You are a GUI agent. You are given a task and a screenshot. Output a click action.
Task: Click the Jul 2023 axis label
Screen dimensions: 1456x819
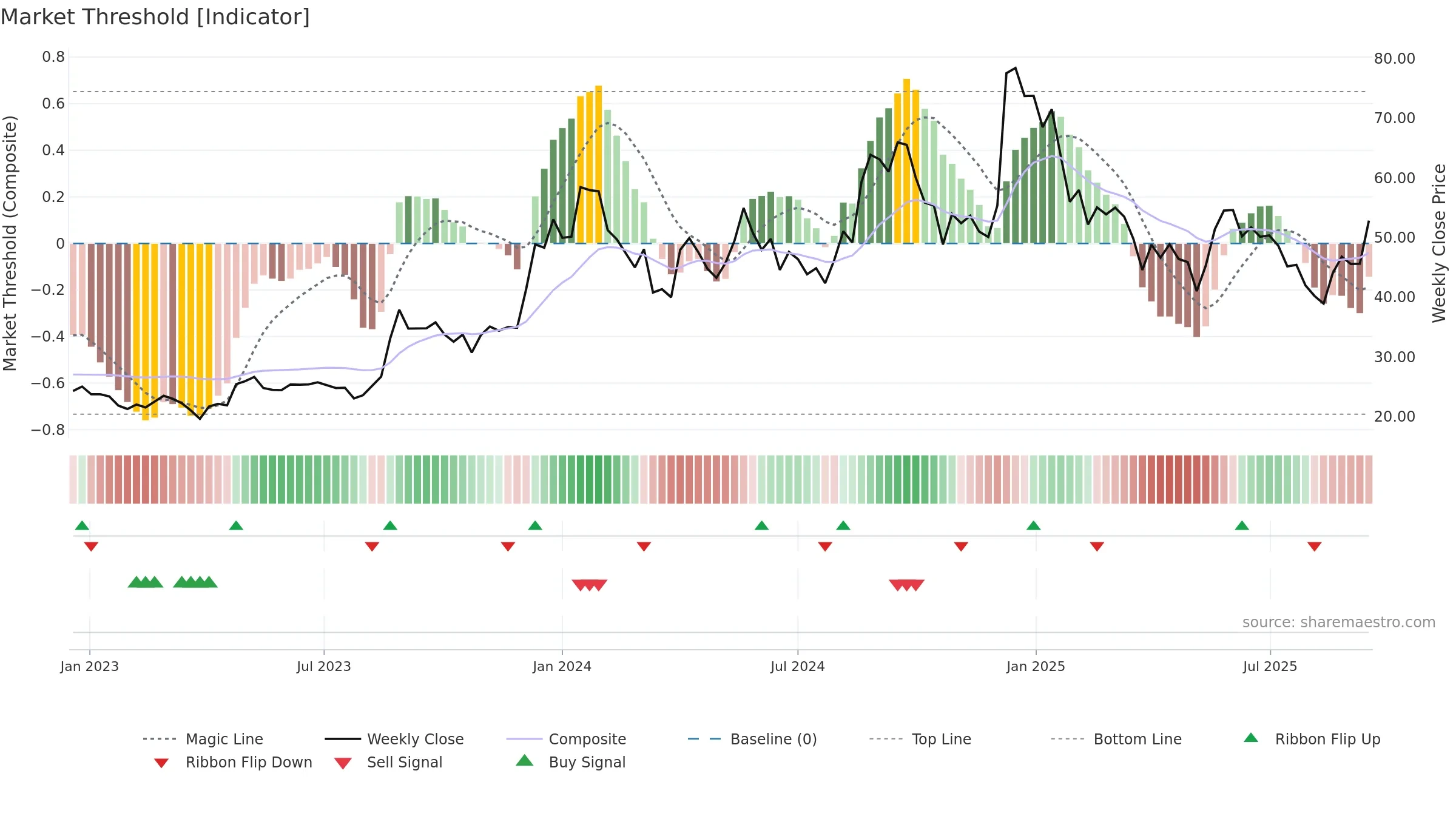click(324, 666)
